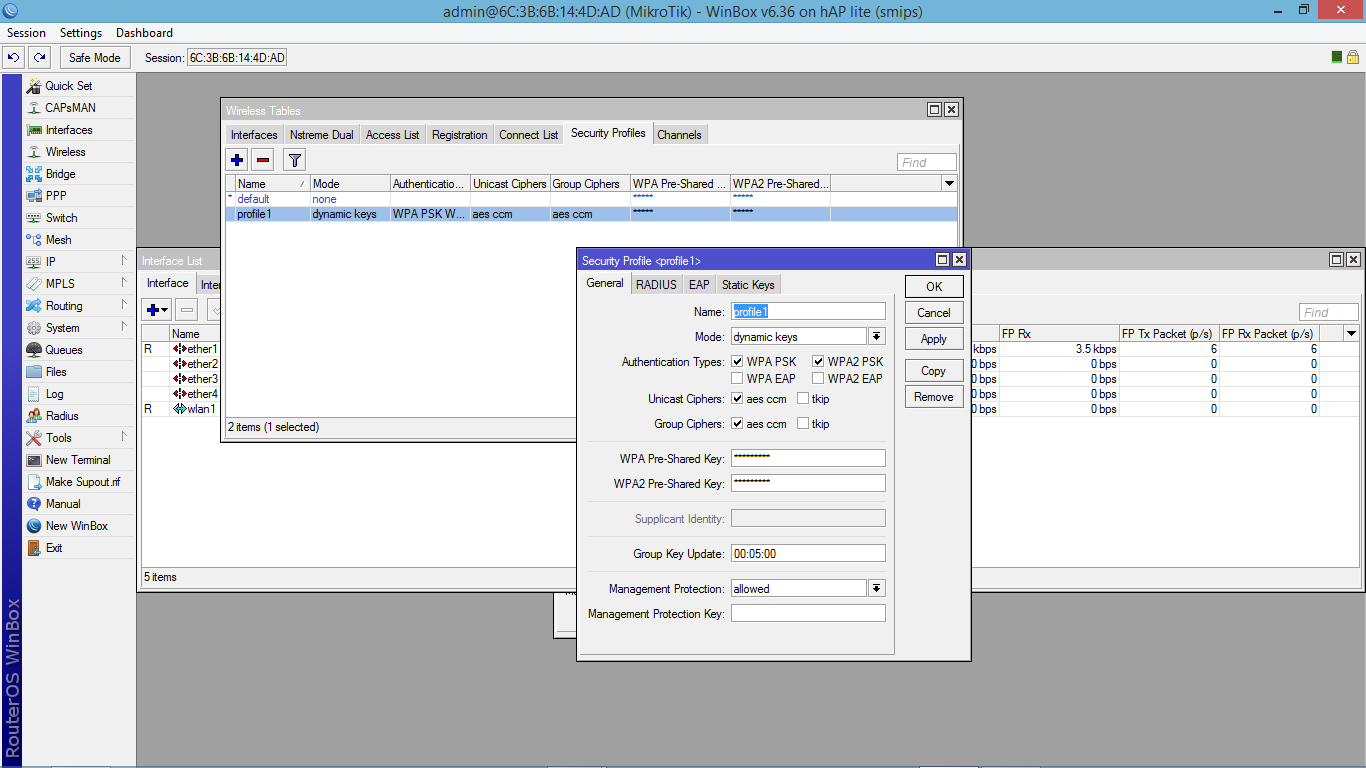Open Switch in the sidebar

(x=61, y=218)
